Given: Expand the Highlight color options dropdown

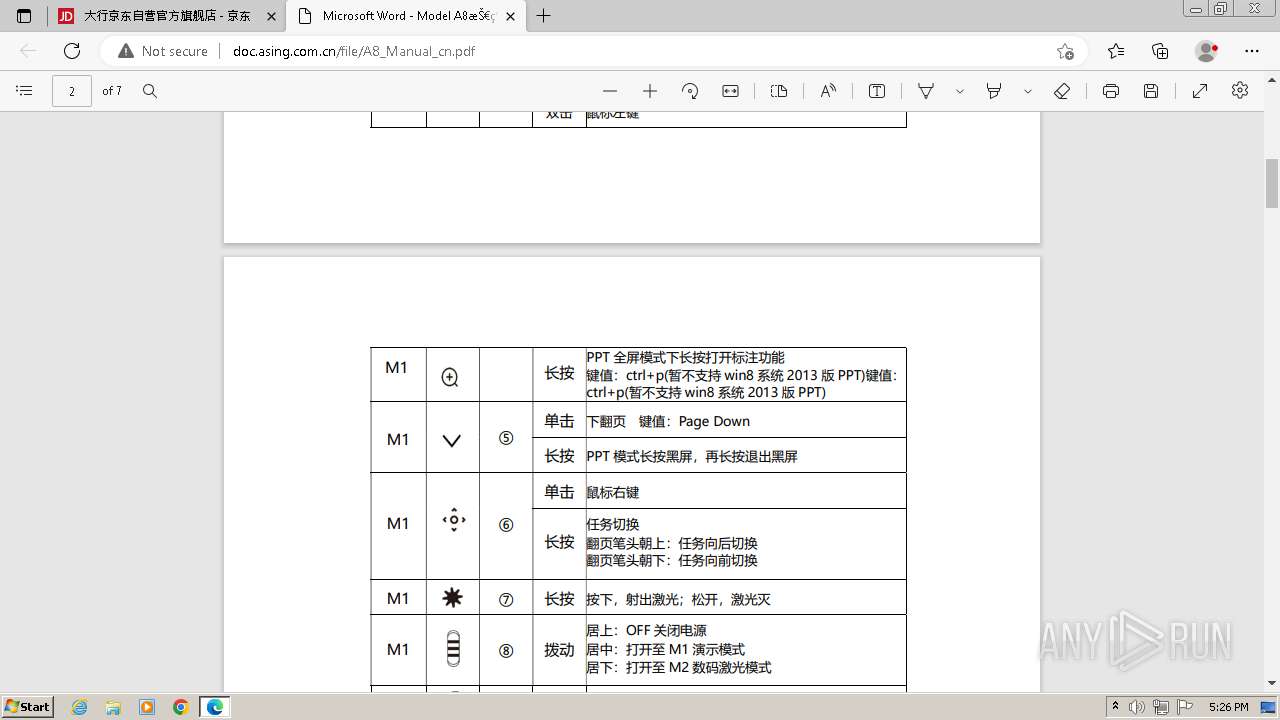Looking at the screenshot, I should pyautogui.click(x=1028, y=91).
